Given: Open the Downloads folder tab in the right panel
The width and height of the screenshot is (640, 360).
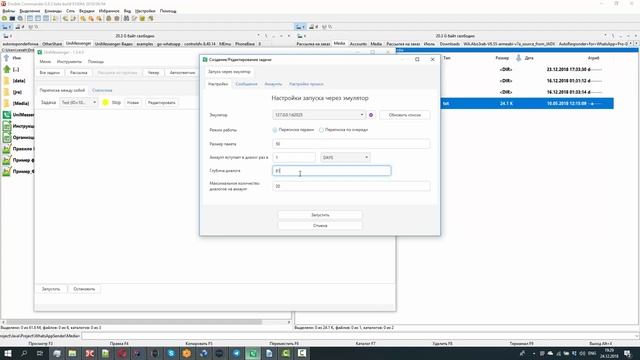Looking at the screenshot, I should (449, 44).
